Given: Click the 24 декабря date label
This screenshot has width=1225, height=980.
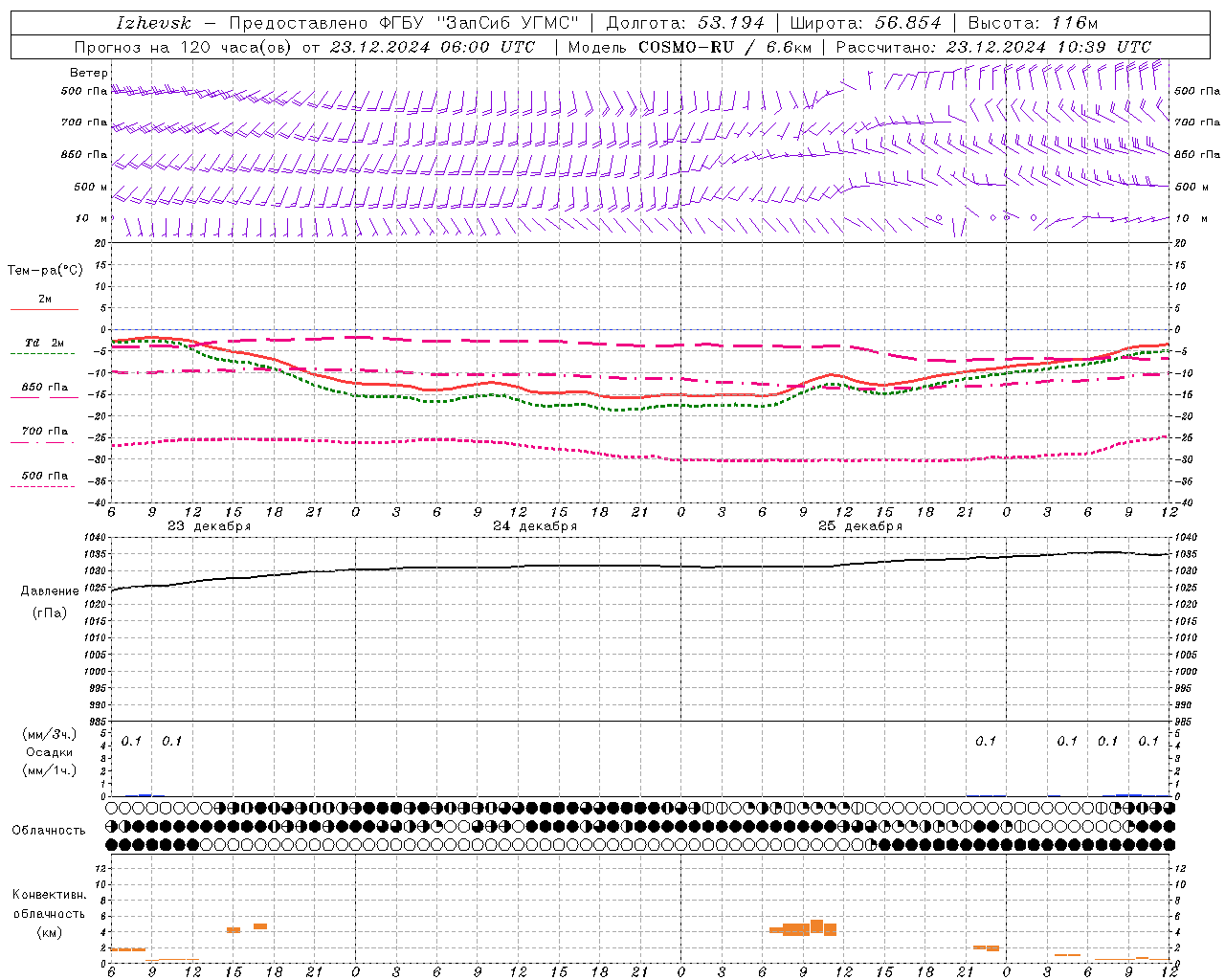Looking at the screenshot, I should click(x=535, y=526).
